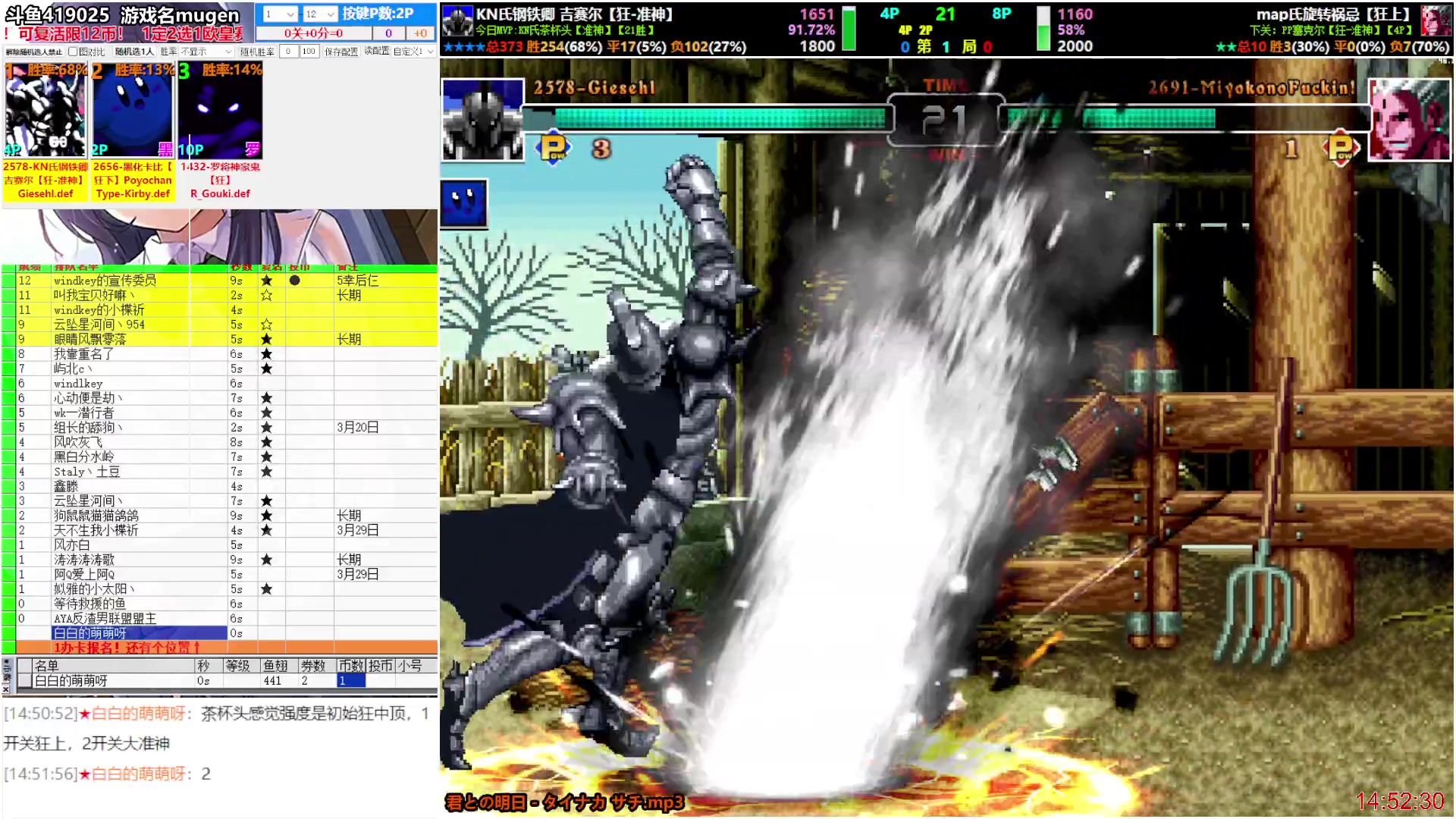Click the filled star in windkey的宣传委员 row
This screenshot has width=1456, height=819.
pyautogui.click(x=266, y=281)
